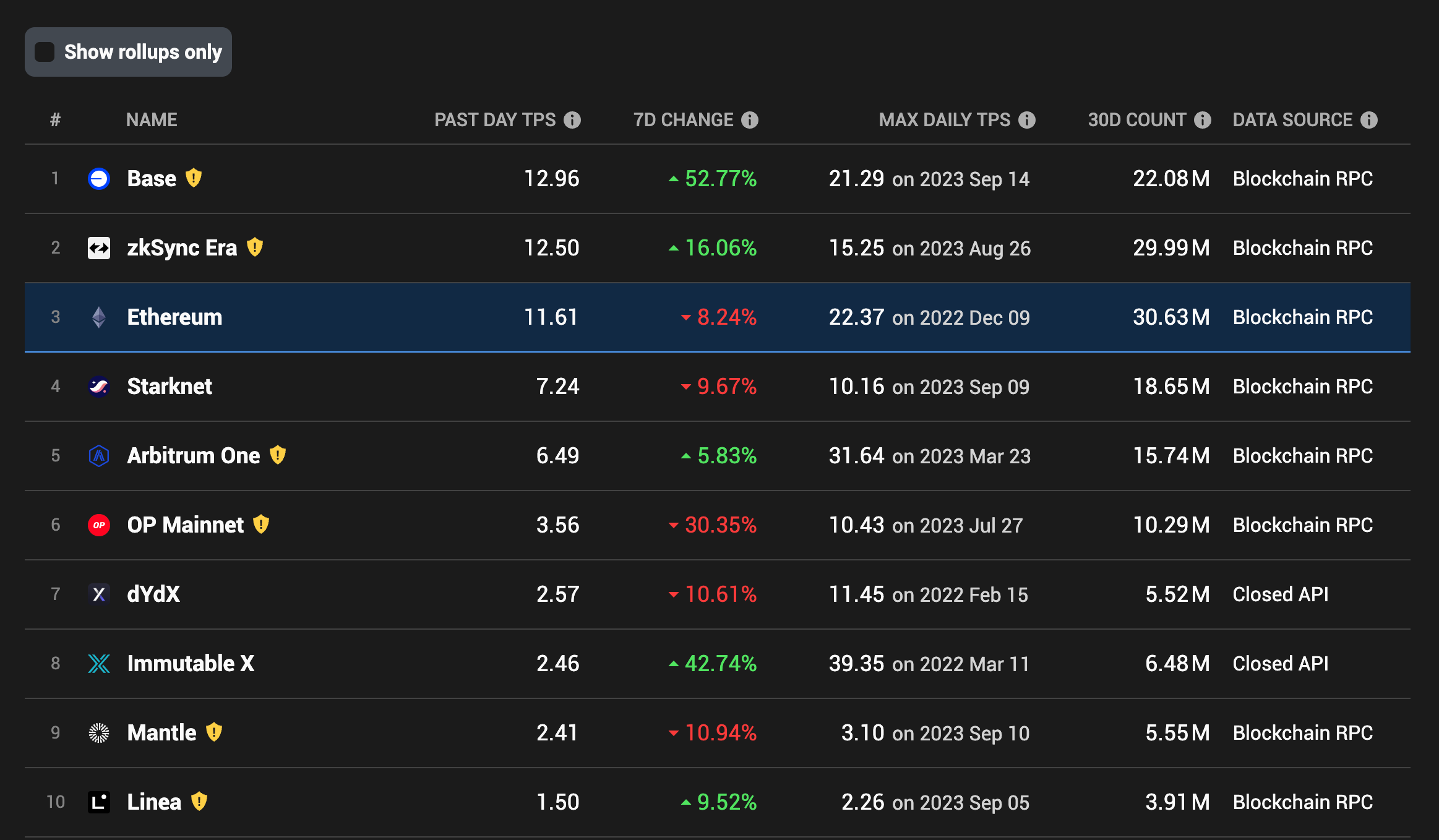Image resolution: width=1439 pixels, height=840 pixels.
Task: Click the Linea logo icon
Action: pyautogui.click(x=99, y=802)
